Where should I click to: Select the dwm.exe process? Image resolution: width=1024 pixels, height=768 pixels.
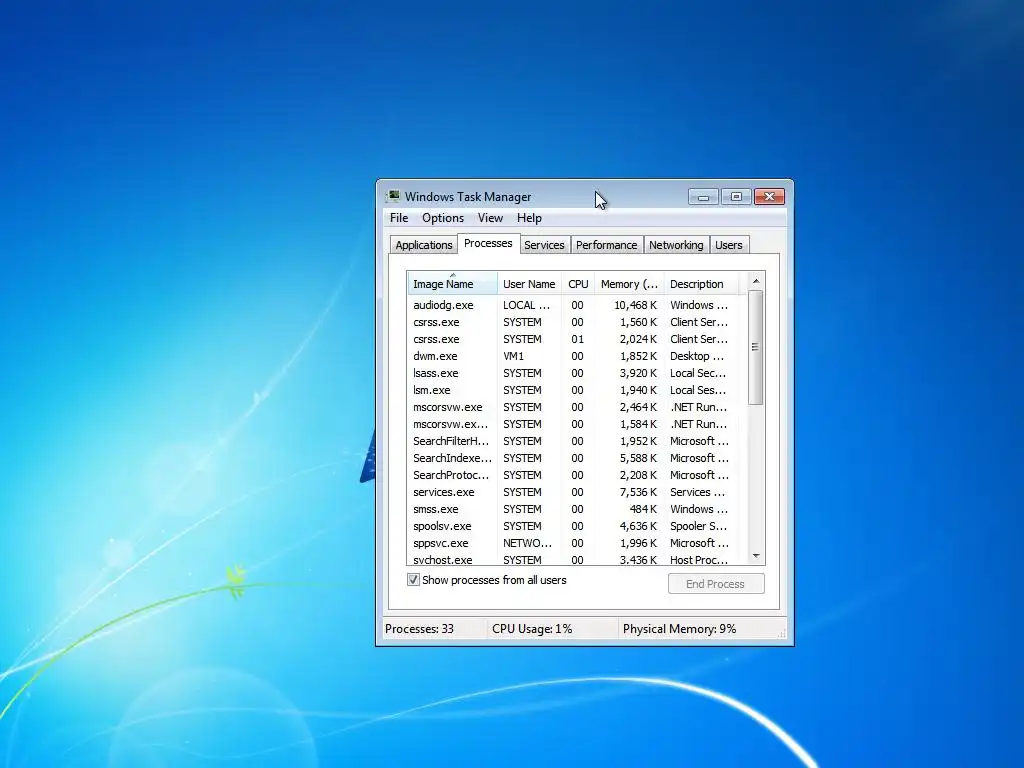click(577, 356)
